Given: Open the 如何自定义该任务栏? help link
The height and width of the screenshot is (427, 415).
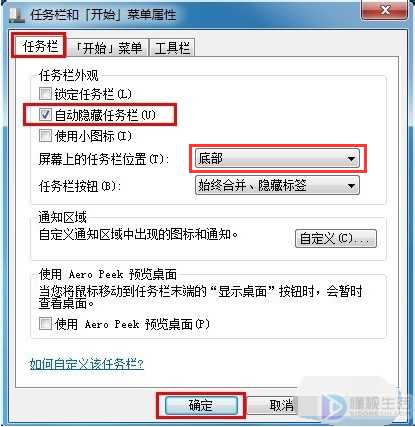Looking at the screenshot, I should pos(87,364).
